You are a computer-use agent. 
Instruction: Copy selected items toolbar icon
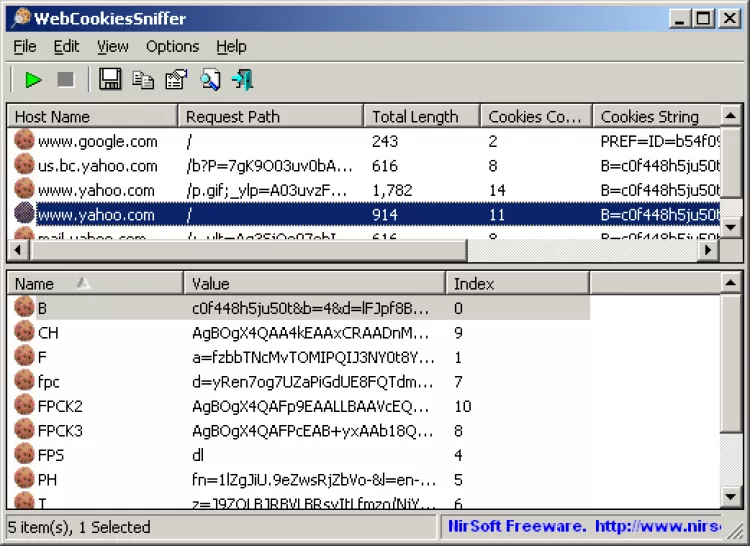point(143,80)
